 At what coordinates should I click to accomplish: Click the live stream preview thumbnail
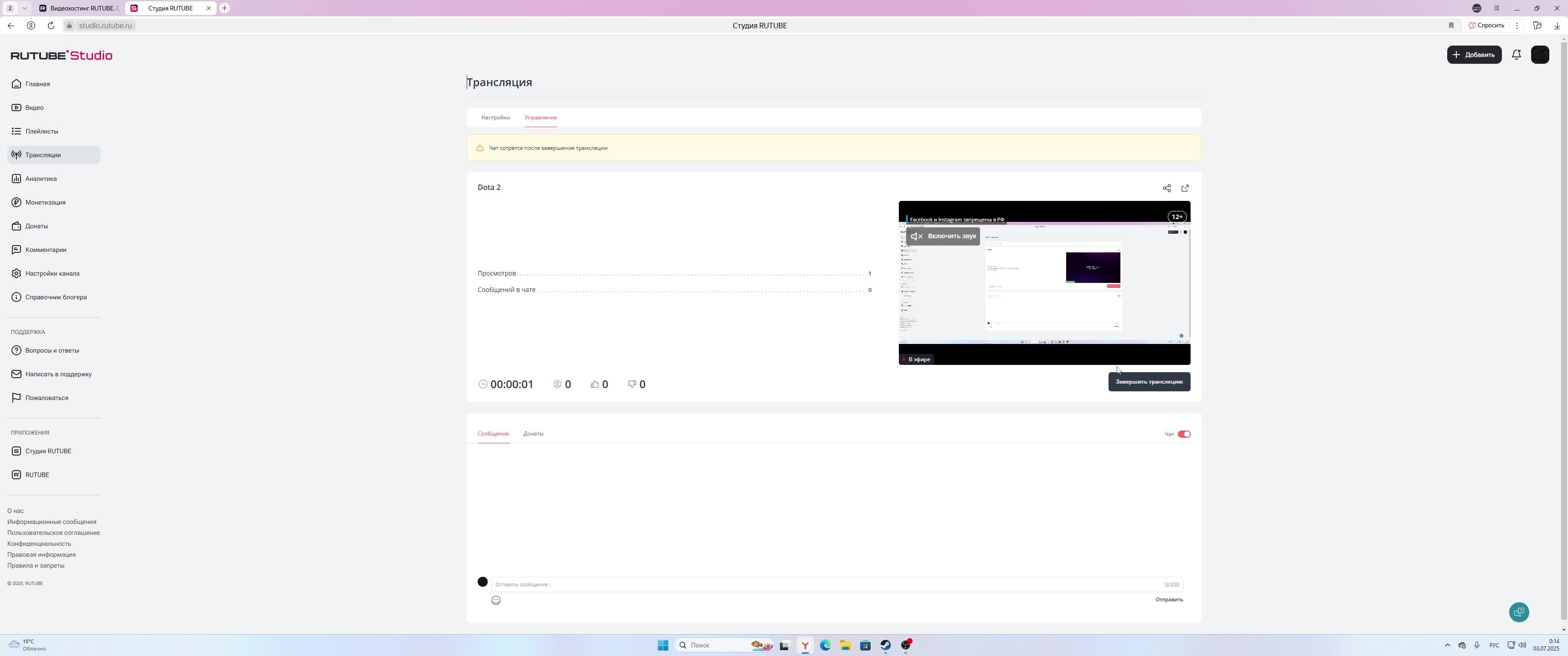pyautogui.click(x=1044, y=283)
